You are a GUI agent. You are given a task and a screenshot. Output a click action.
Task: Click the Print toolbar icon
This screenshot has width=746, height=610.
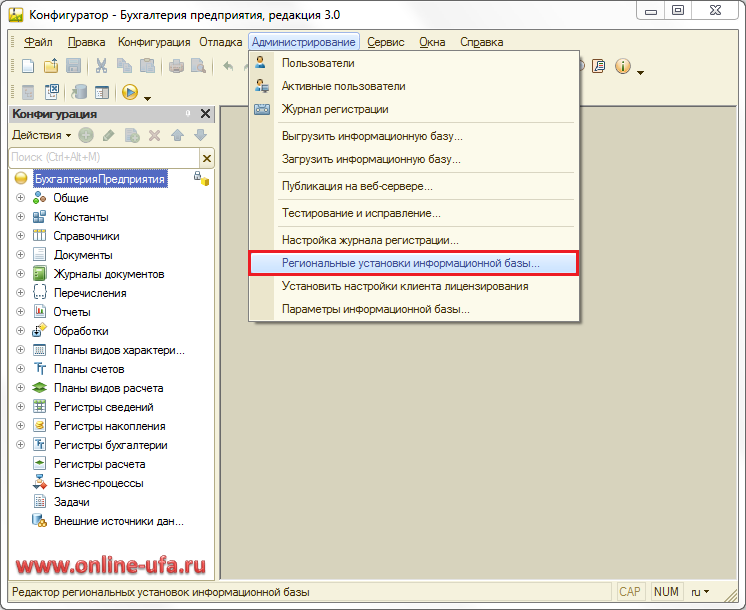pos(176,66)
